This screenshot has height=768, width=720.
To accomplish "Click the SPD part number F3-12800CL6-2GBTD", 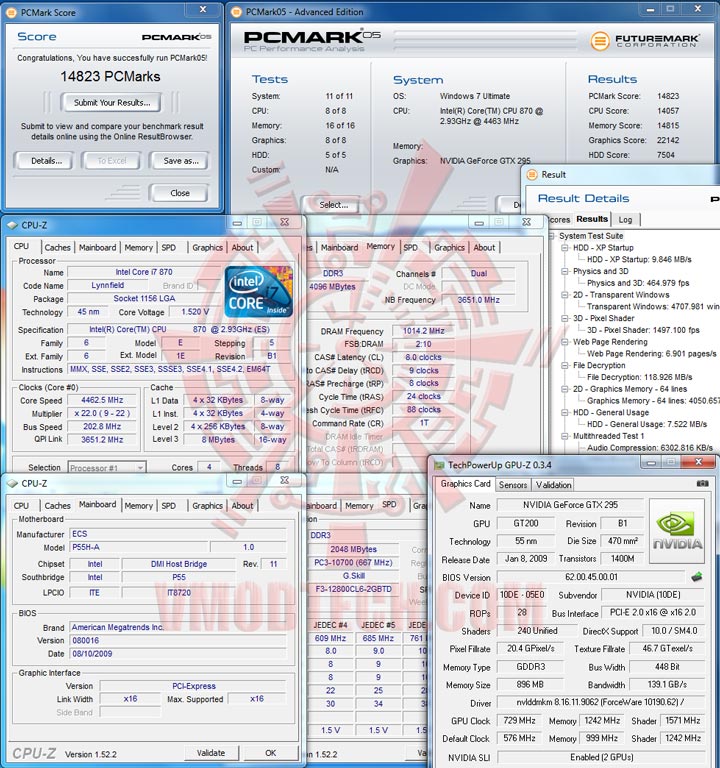I will (353, 589).
